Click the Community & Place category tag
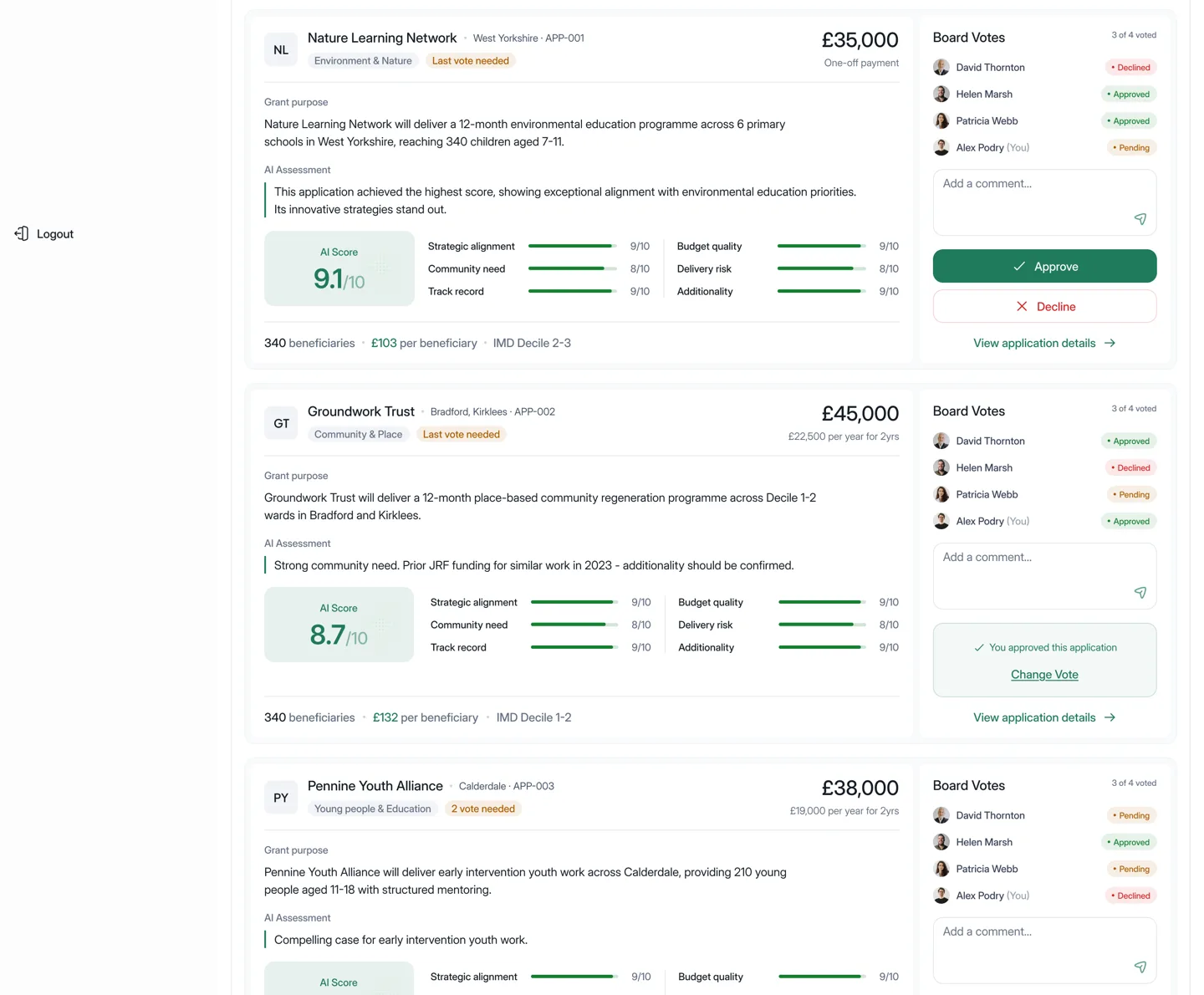The image size is (1204, 995). coord(358,434)
